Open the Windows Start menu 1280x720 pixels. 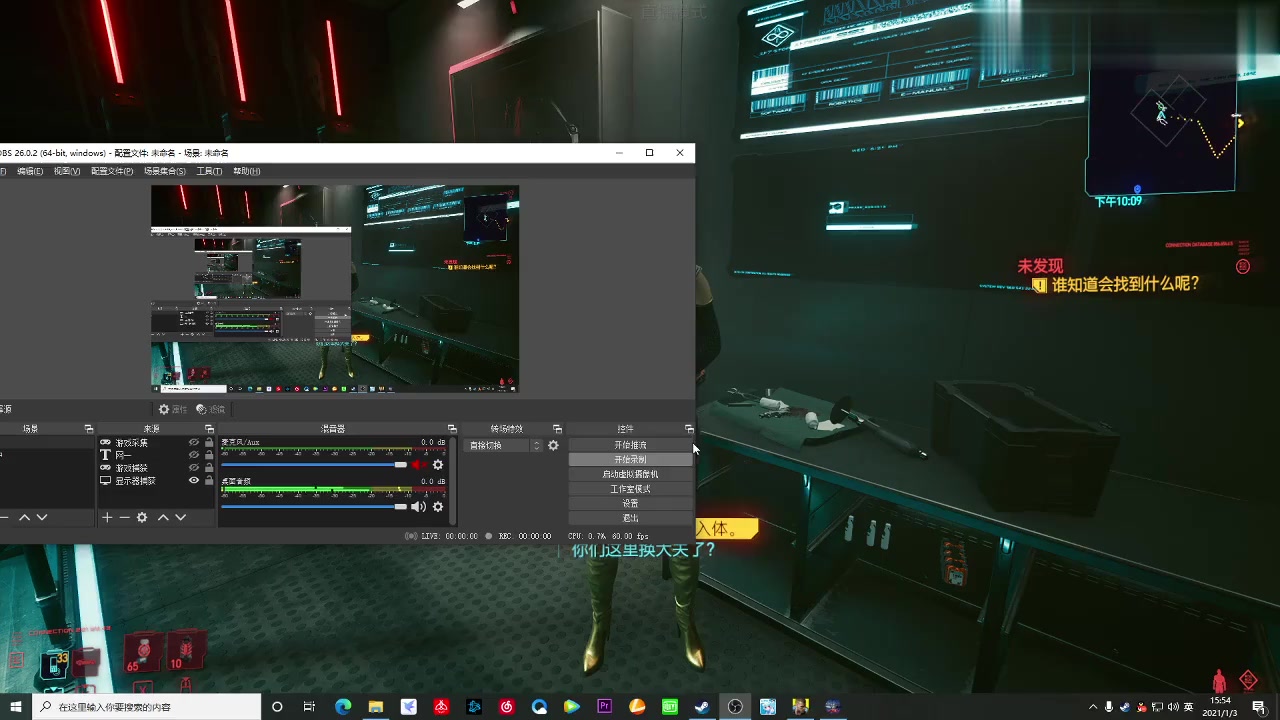[x=16, y=707]
